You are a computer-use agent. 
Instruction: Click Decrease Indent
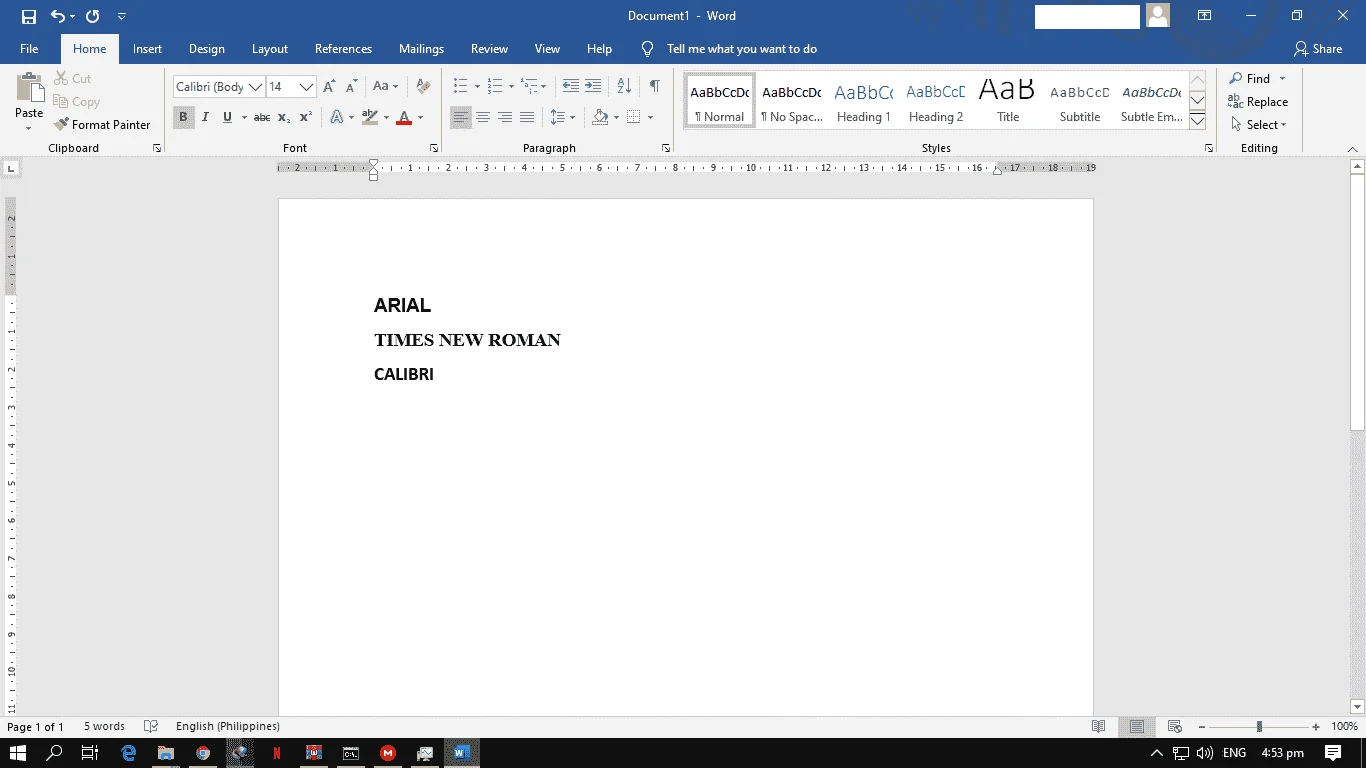pos(571,86)
